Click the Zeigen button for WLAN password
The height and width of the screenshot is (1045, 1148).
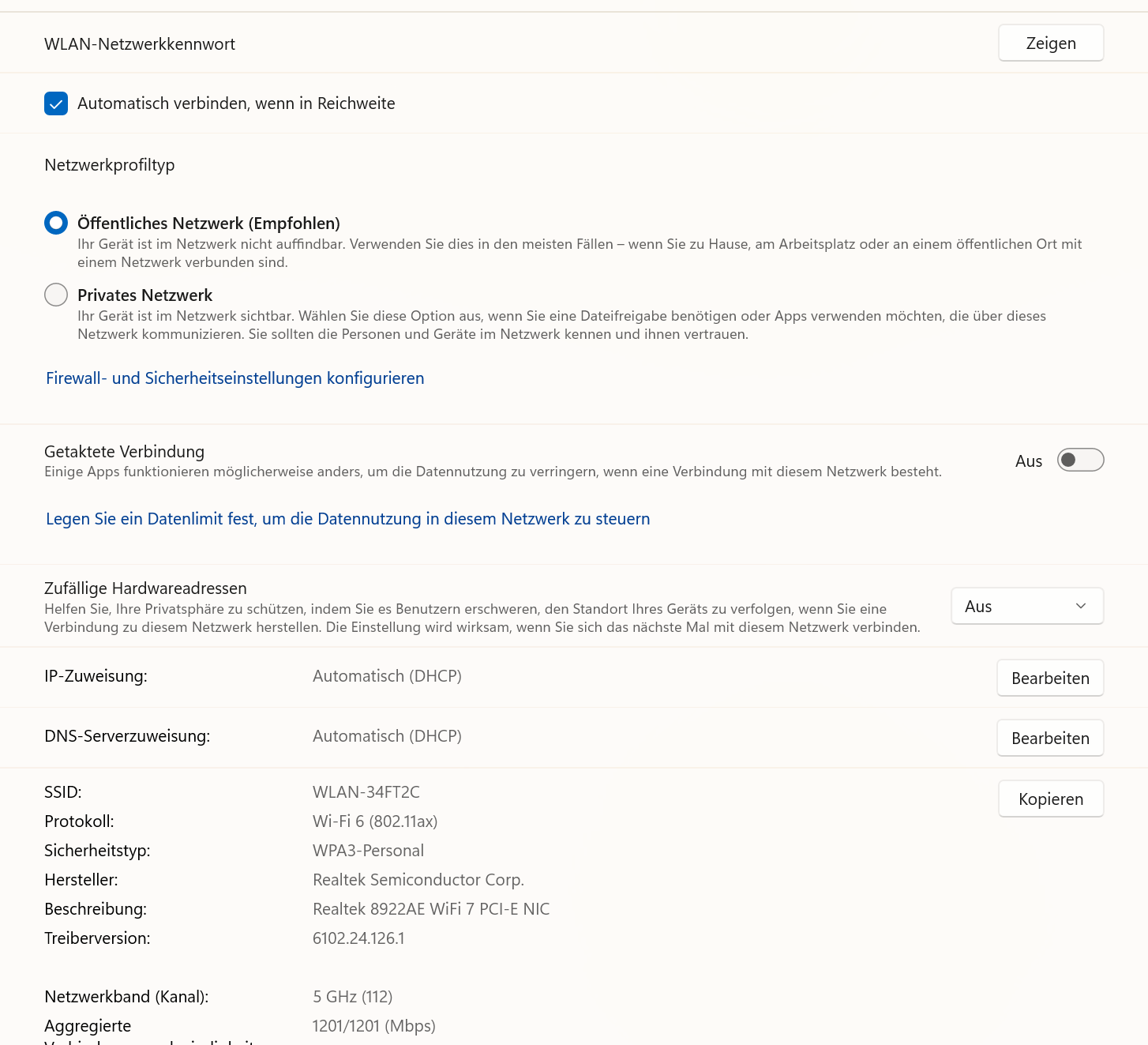pyautogui.click(x=1050, y=43)
